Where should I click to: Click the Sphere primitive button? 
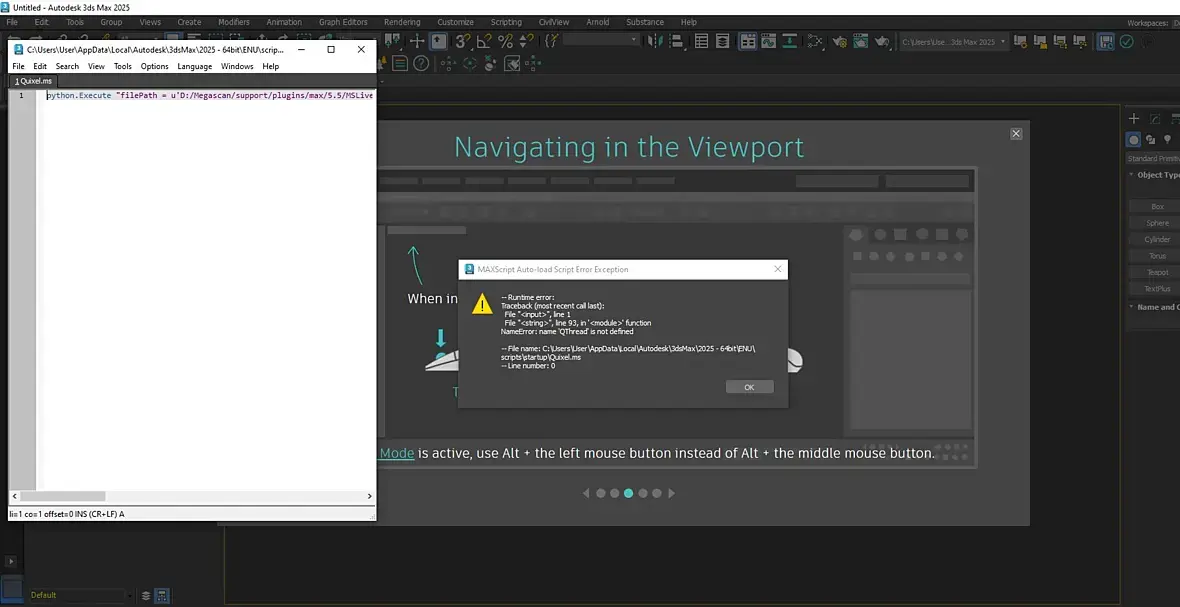click(x=1157, y=223)
